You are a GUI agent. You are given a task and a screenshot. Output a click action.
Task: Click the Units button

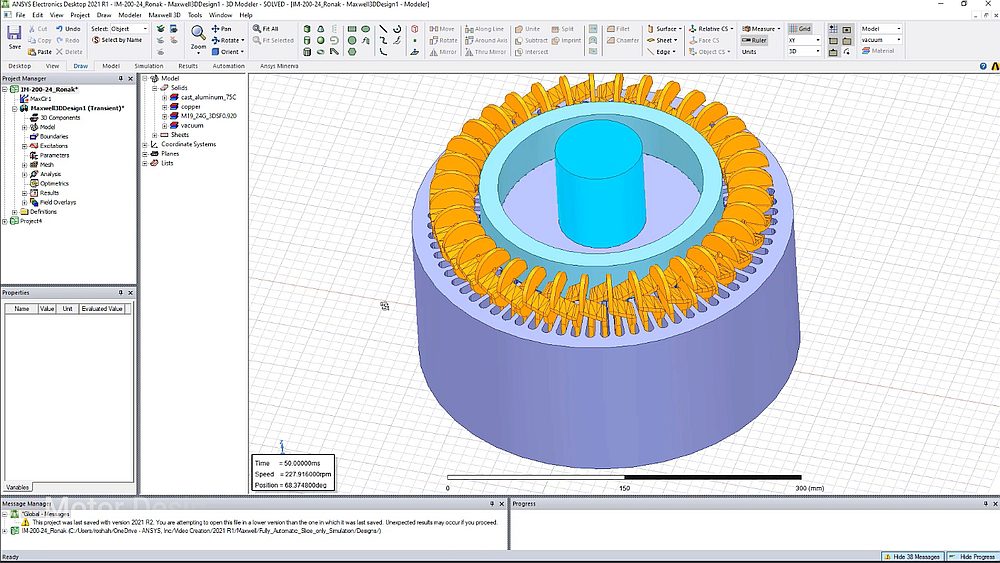tap(749, 52)
